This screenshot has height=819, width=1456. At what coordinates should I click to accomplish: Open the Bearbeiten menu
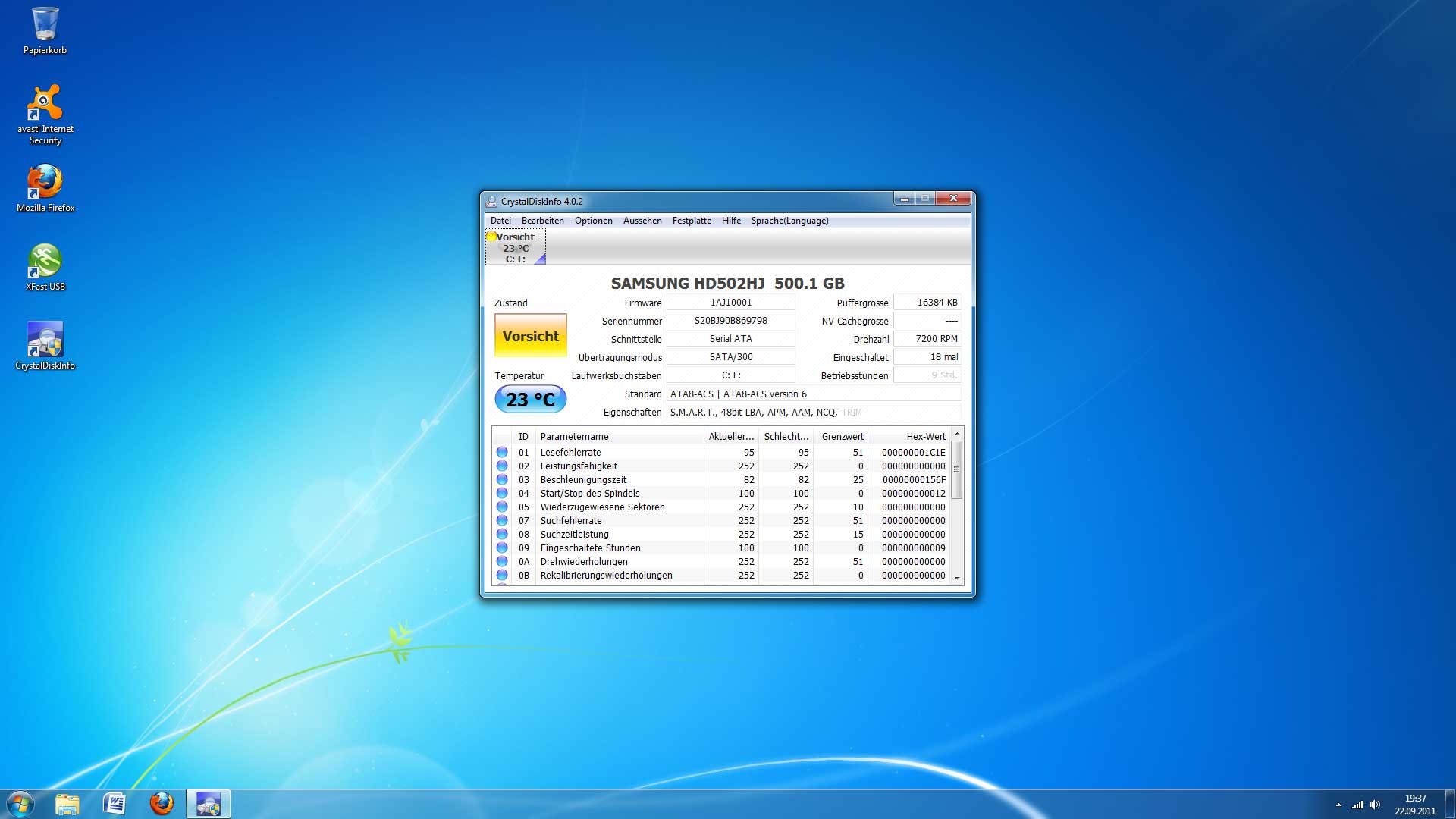(x=543, y=221)
